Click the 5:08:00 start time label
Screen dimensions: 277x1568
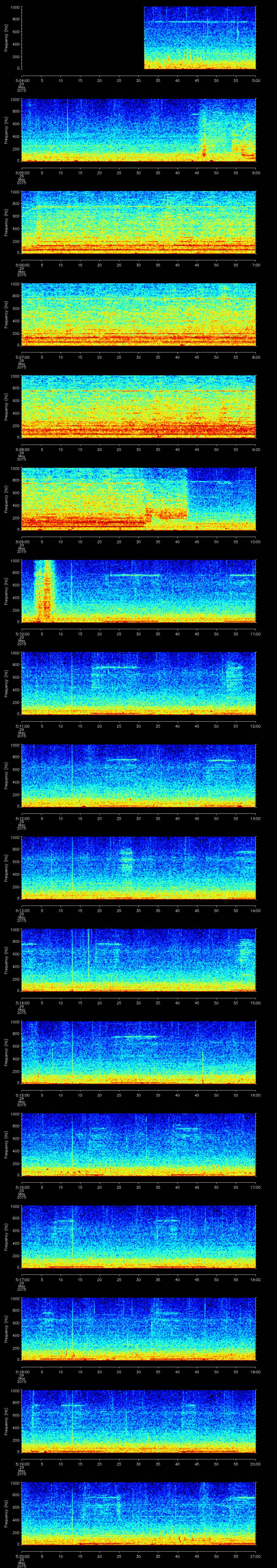point(22,449)
